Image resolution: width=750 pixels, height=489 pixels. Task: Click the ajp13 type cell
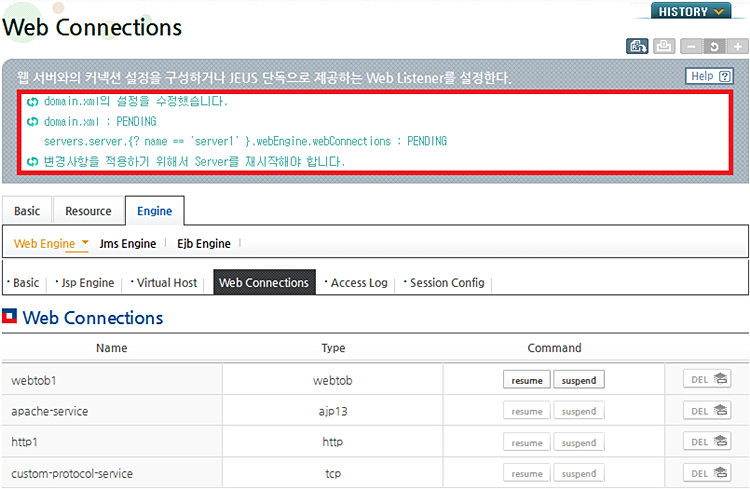(x=333, y=411)
